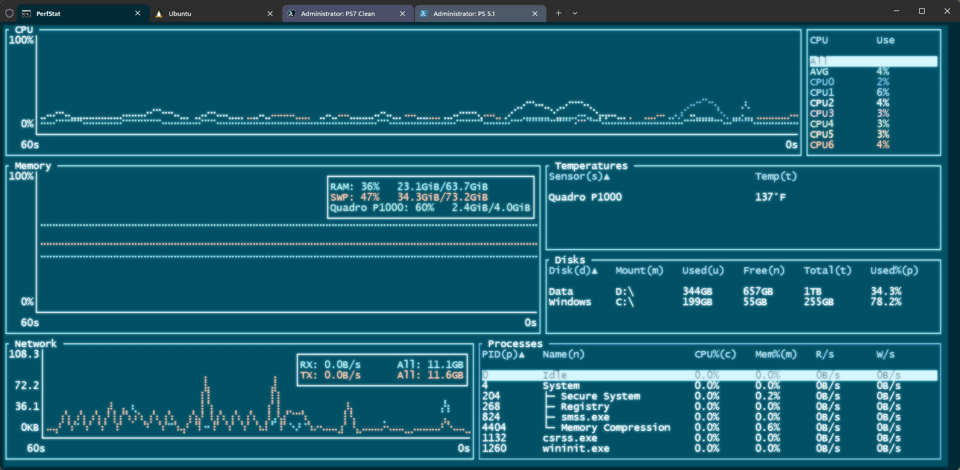
Task: Select the System process row
Action: point(560,385)
